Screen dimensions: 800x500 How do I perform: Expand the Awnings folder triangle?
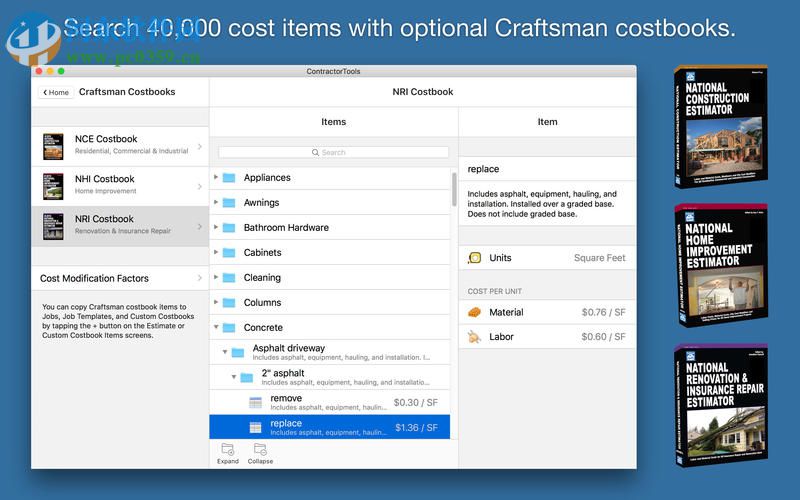216,202
